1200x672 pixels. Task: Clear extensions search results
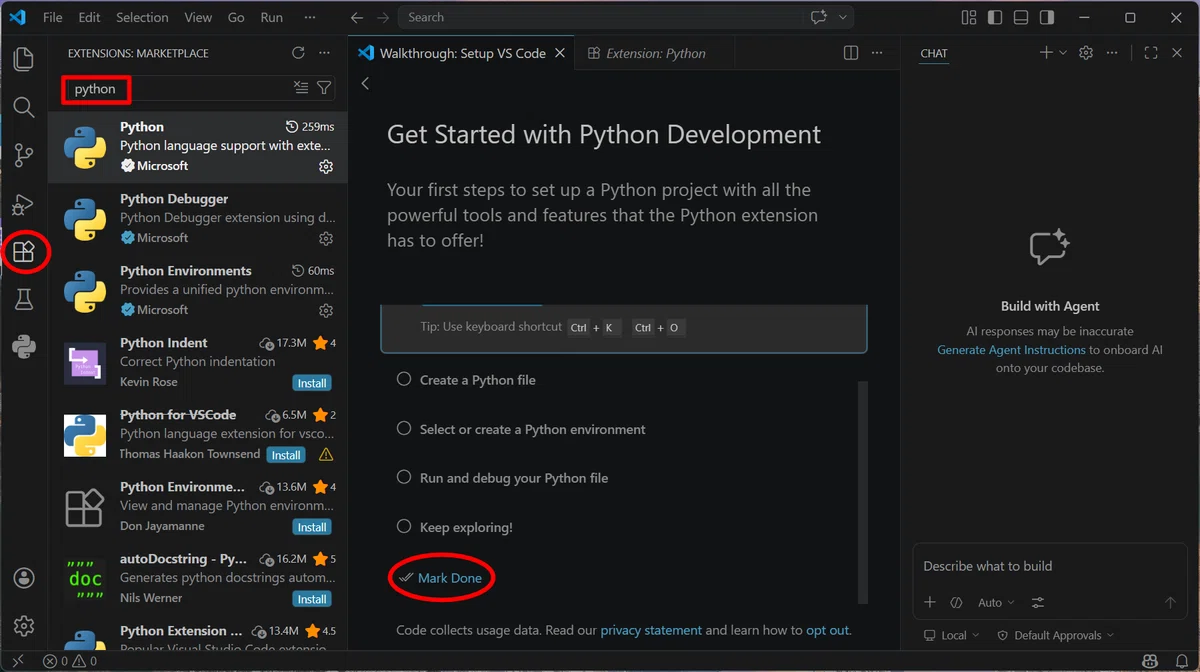301,88
